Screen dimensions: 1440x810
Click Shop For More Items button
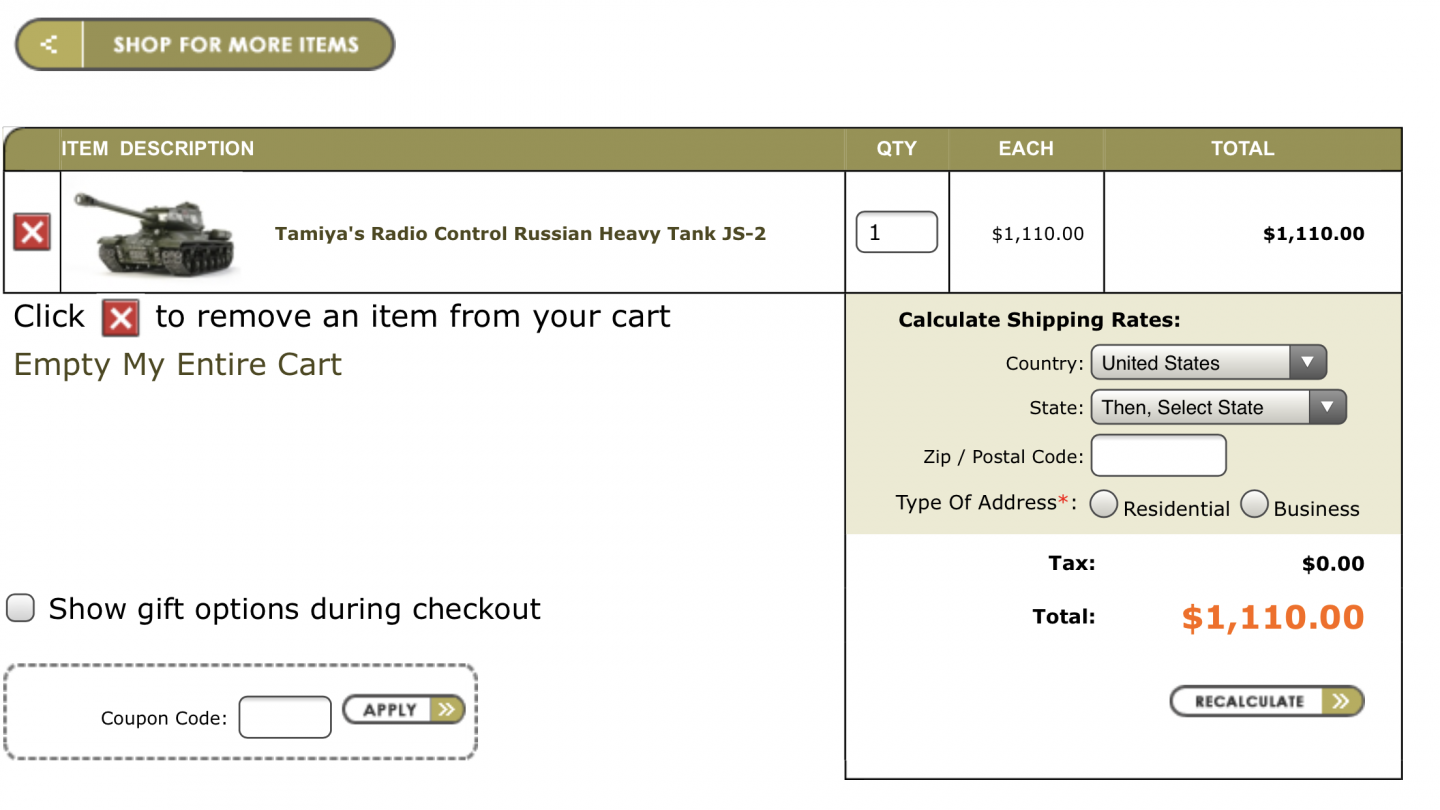point(205,45)
